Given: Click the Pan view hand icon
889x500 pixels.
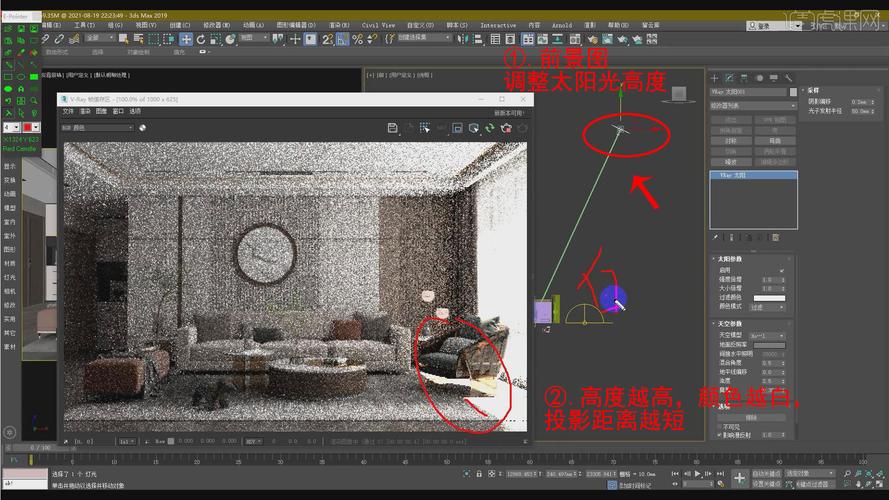Looking at the screenshot, I should coord(858,484).
